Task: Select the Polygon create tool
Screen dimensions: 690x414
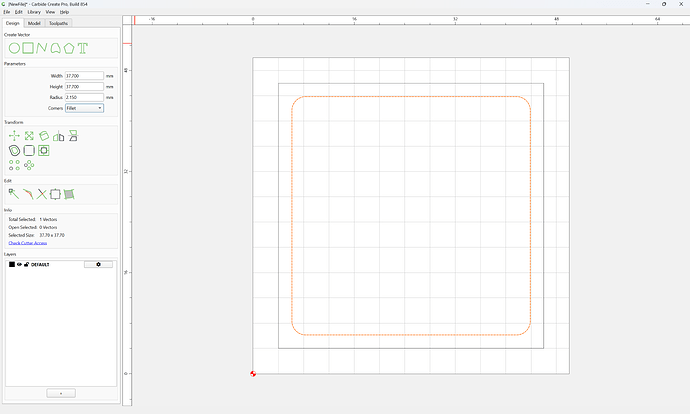Action: tap(69, 48)
